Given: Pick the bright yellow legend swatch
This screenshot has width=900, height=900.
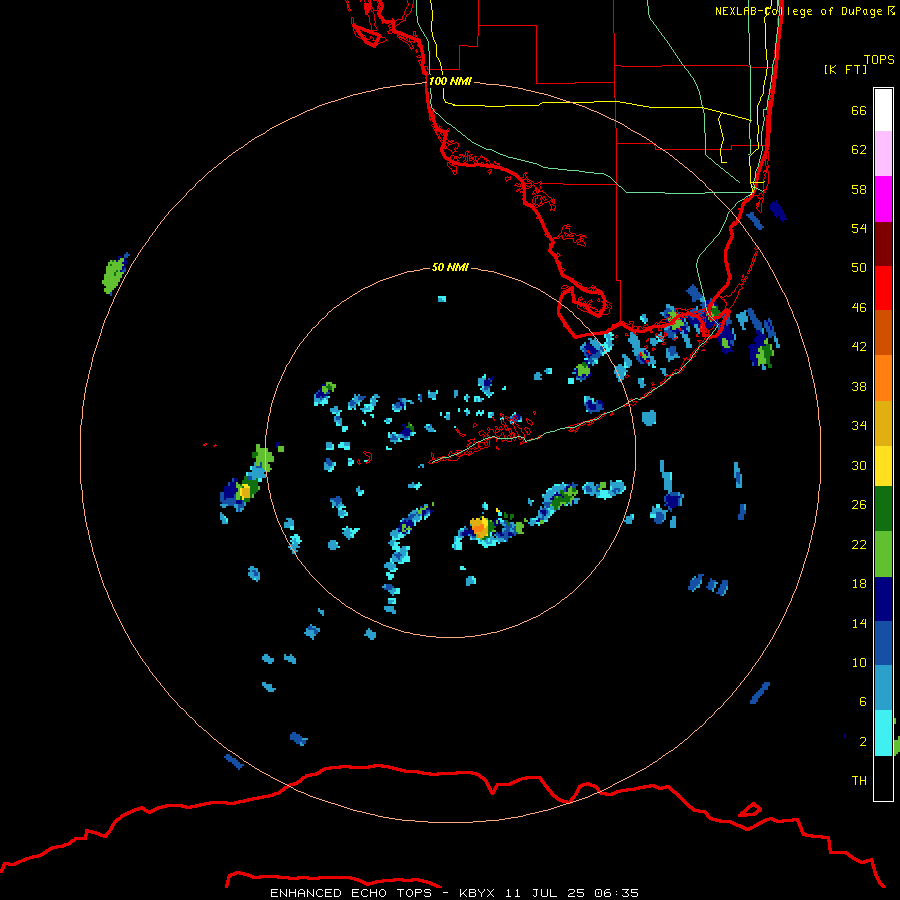Looking at the screenshot, I should (883, 466).
